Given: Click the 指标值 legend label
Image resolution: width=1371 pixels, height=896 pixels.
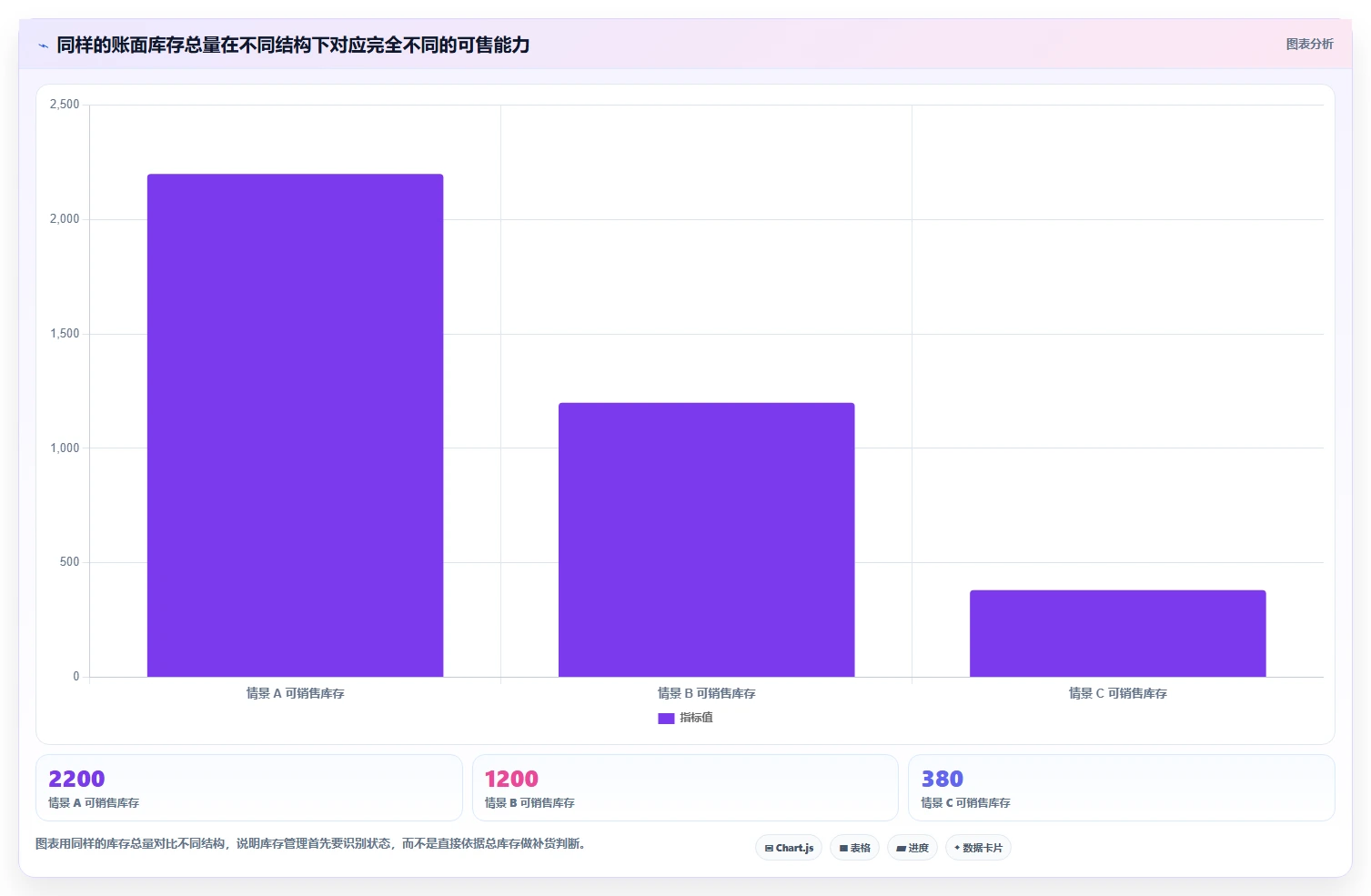Looking at the screenshot, I should 696,718.
